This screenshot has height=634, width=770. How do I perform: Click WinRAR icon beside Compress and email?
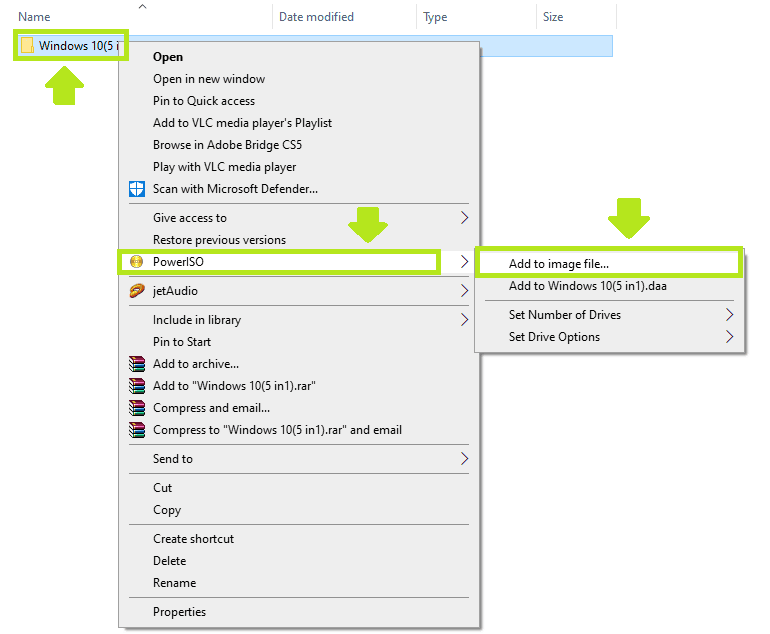point(137,408)
